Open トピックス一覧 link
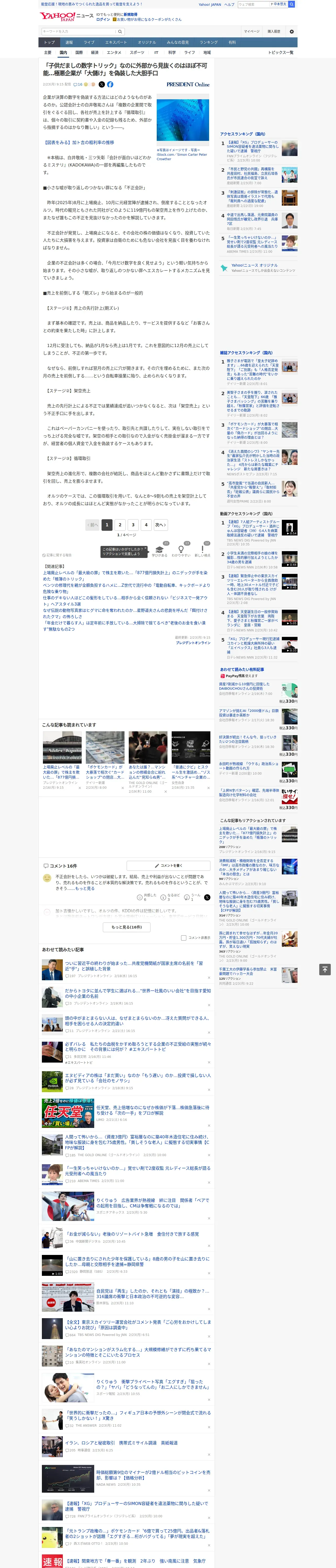The image size is (336, 1568). tap(281, 52)
